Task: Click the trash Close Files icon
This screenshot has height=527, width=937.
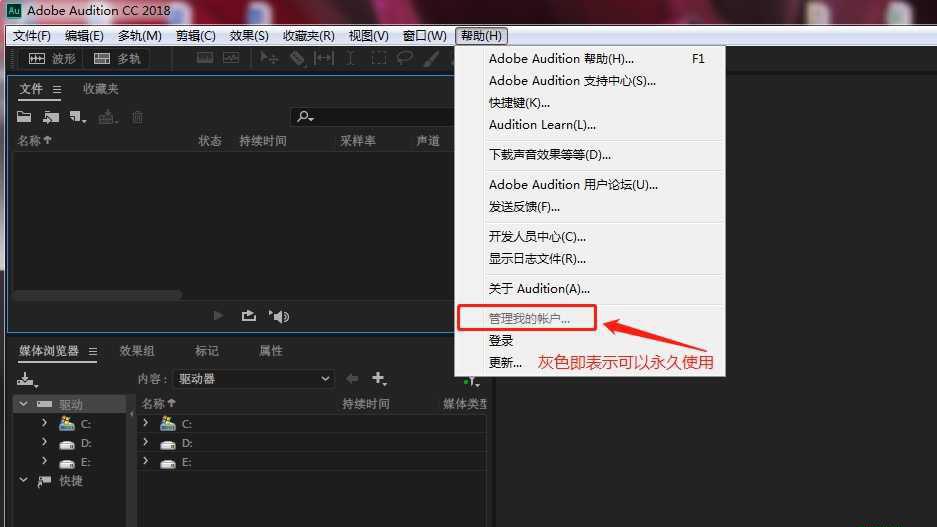Action: point(137,117)
